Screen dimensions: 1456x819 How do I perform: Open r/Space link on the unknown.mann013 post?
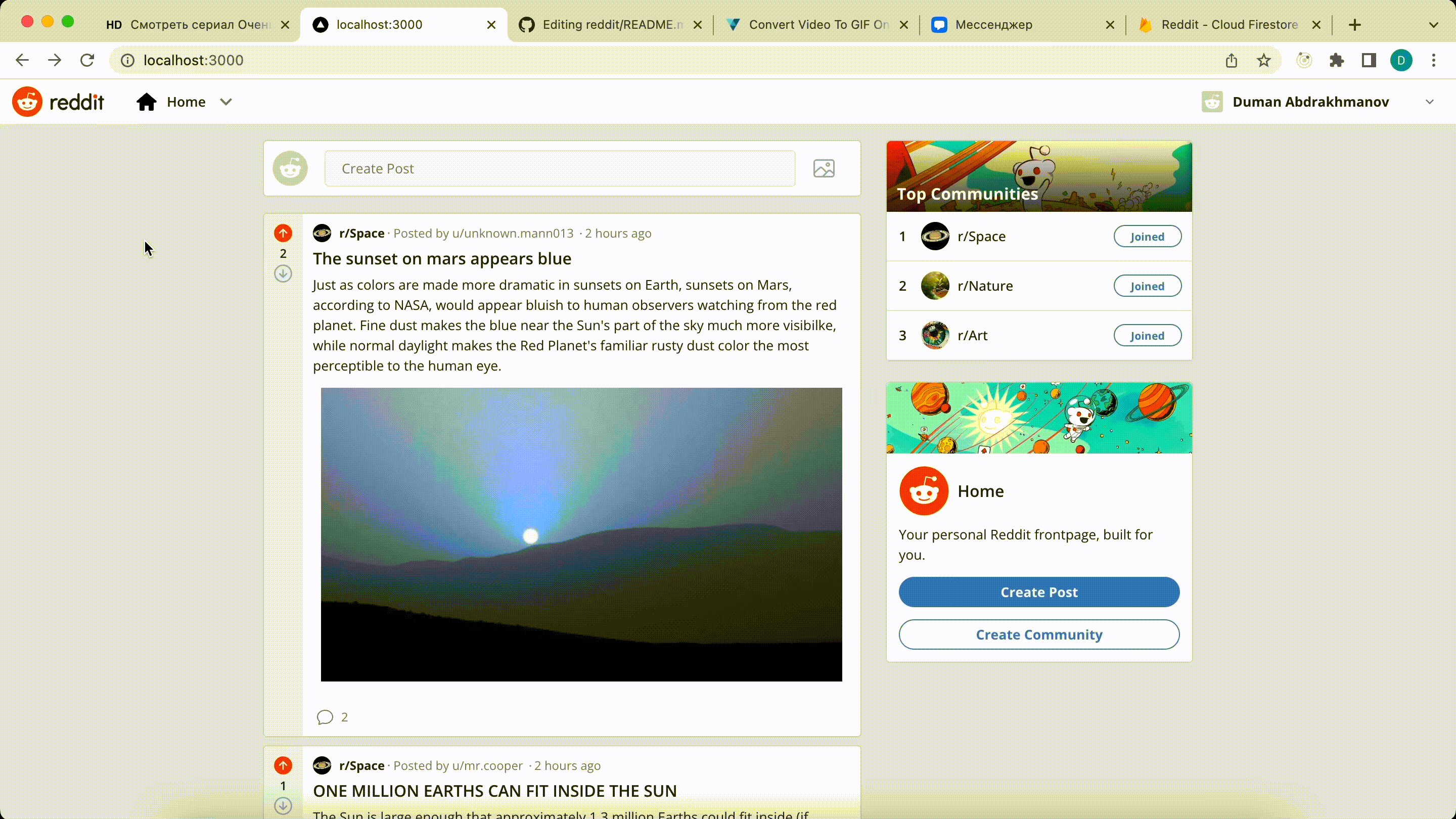click(362, 233)
